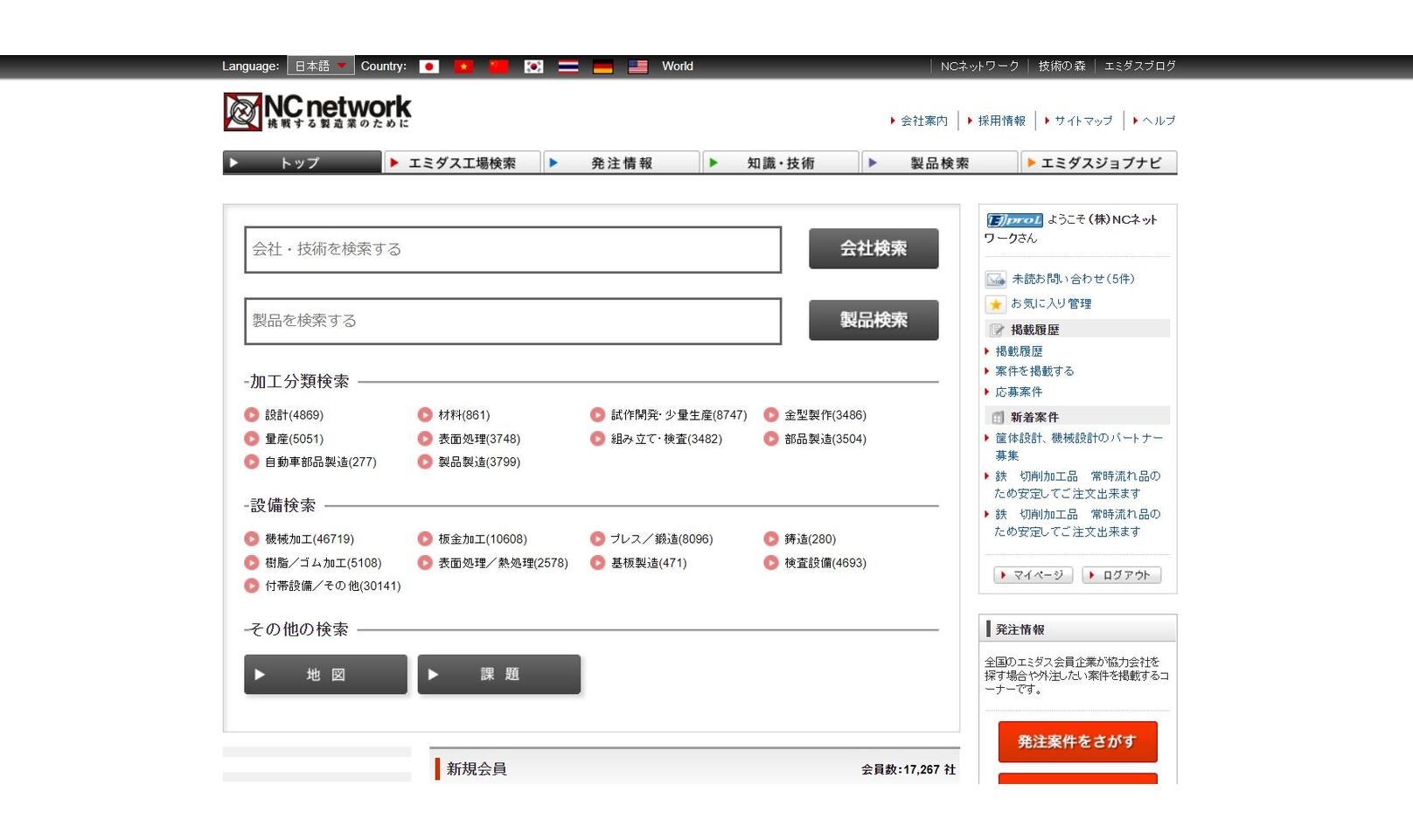Screen dimensions: 1413x840
Task: Open the エミダス工場検索 tab
Action: [462, 163]
